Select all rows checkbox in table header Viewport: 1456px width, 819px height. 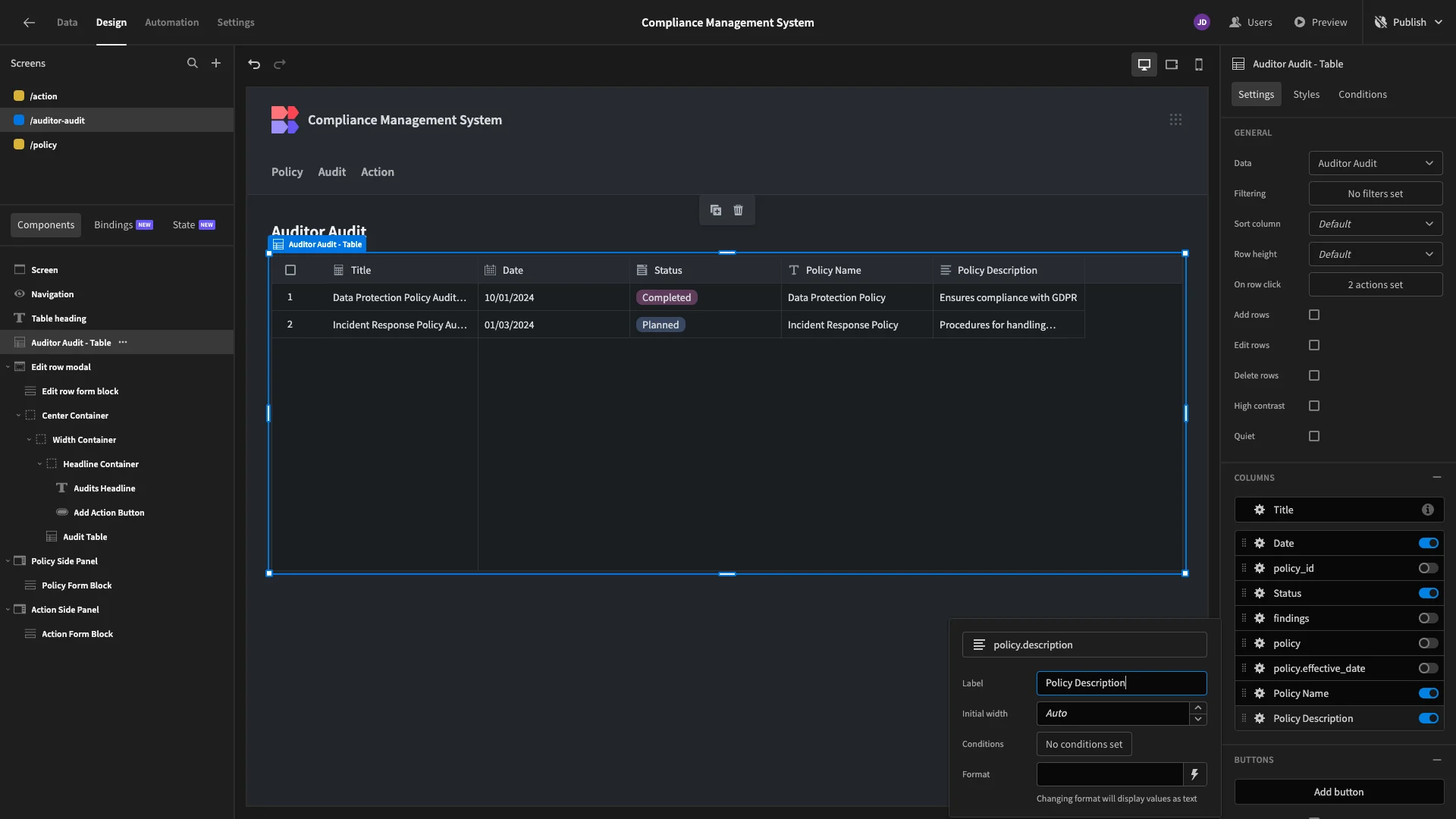pos(290,270)
